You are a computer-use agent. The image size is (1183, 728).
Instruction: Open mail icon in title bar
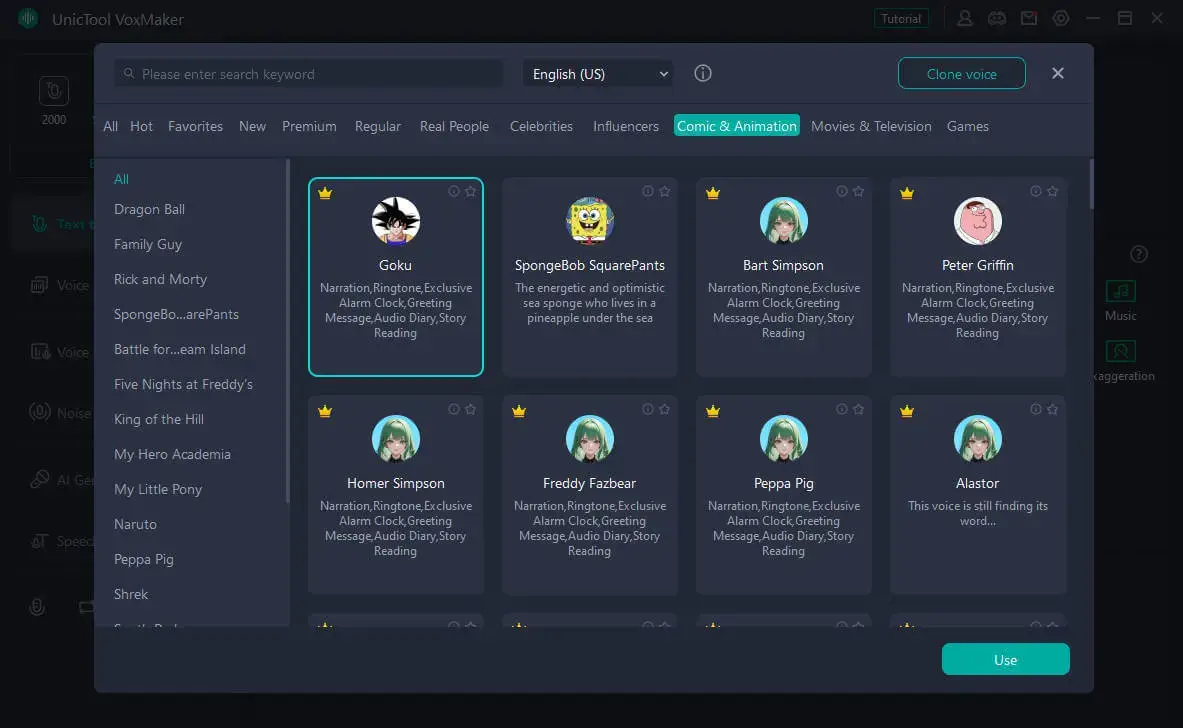(1029, 18)
